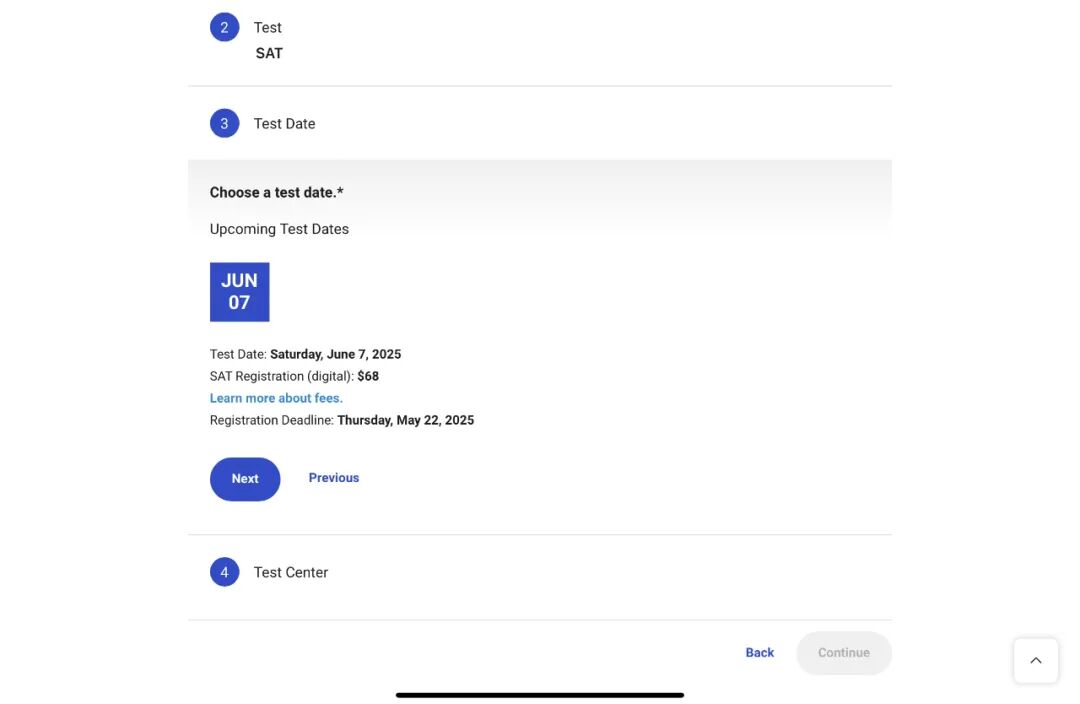This screenshot has height=704, width=1080.
Task: Go to the Previous test date
Action: (x=334, y=478)
